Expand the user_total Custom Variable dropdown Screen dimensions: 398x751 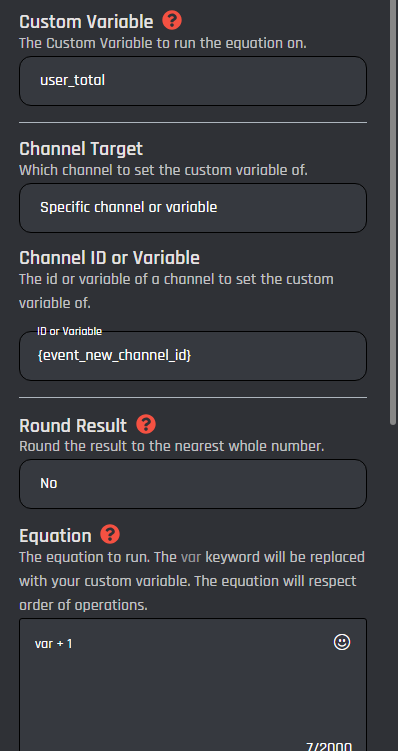(x=193, y=81)
